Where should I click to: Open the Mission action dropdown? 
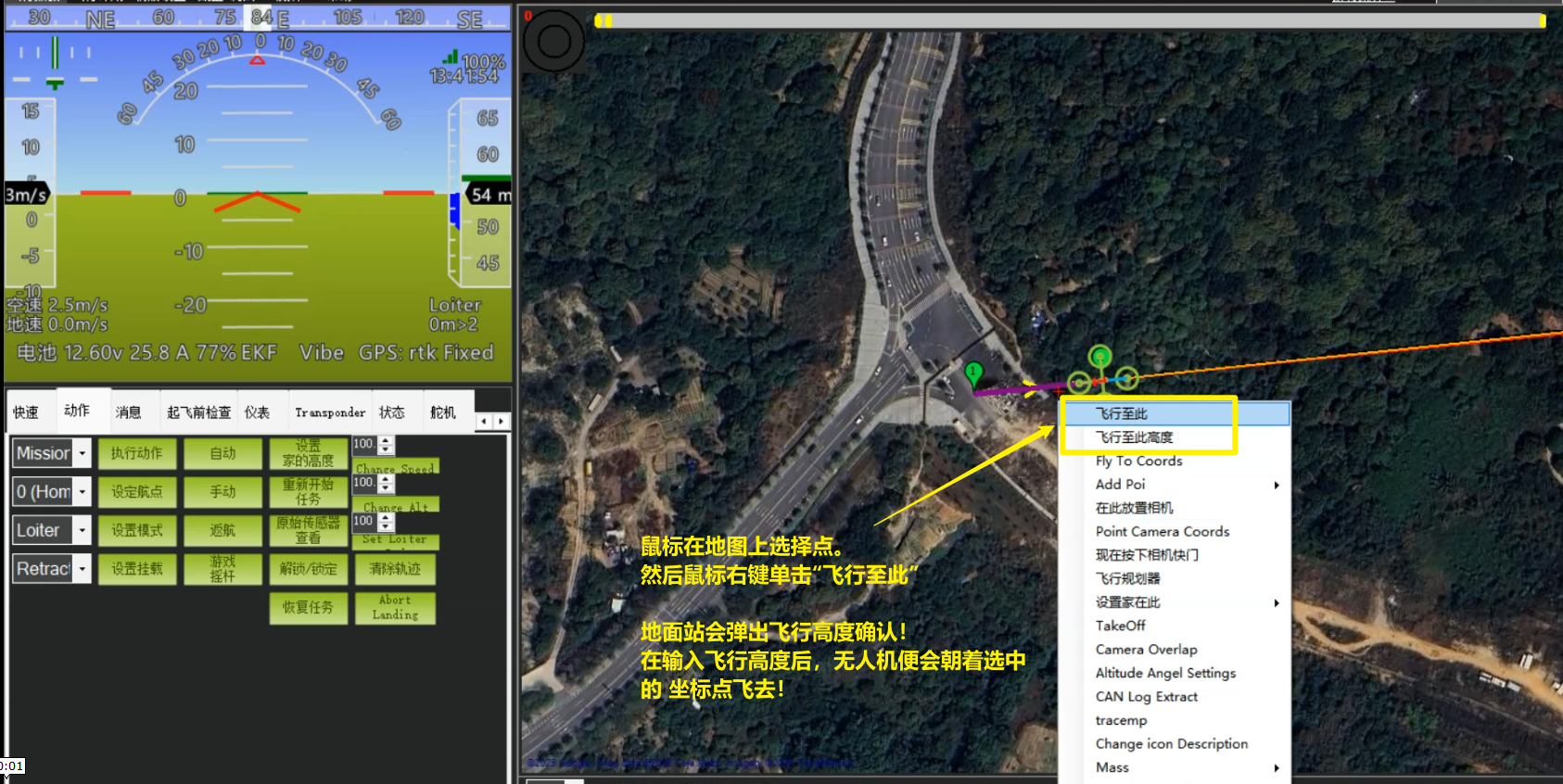pos(83,453)
